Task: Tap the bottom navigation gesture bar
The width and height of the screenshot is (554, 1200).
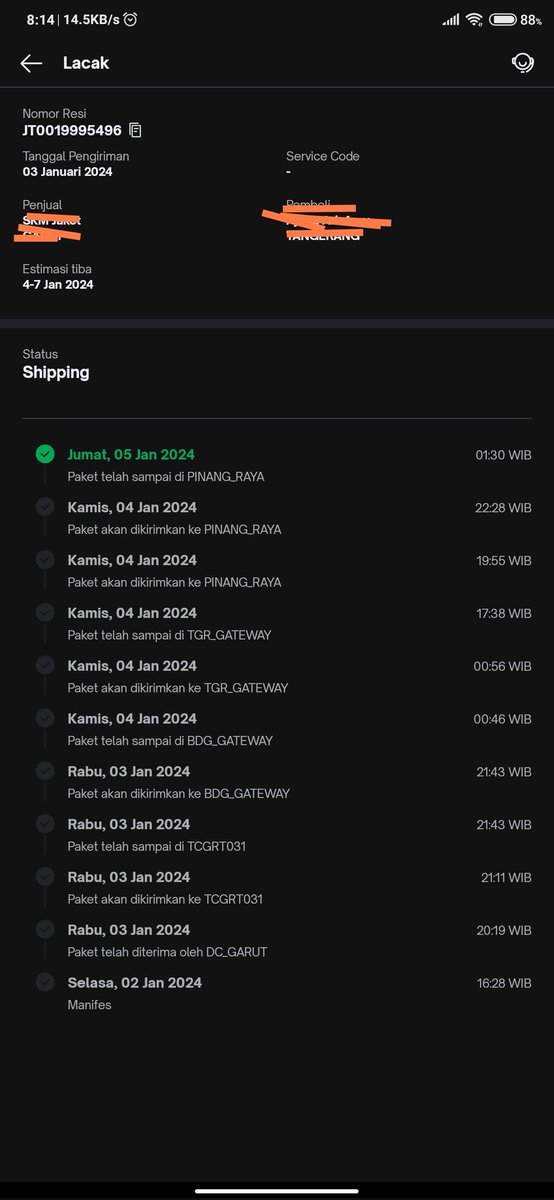Action: [x=277, y=1190]
